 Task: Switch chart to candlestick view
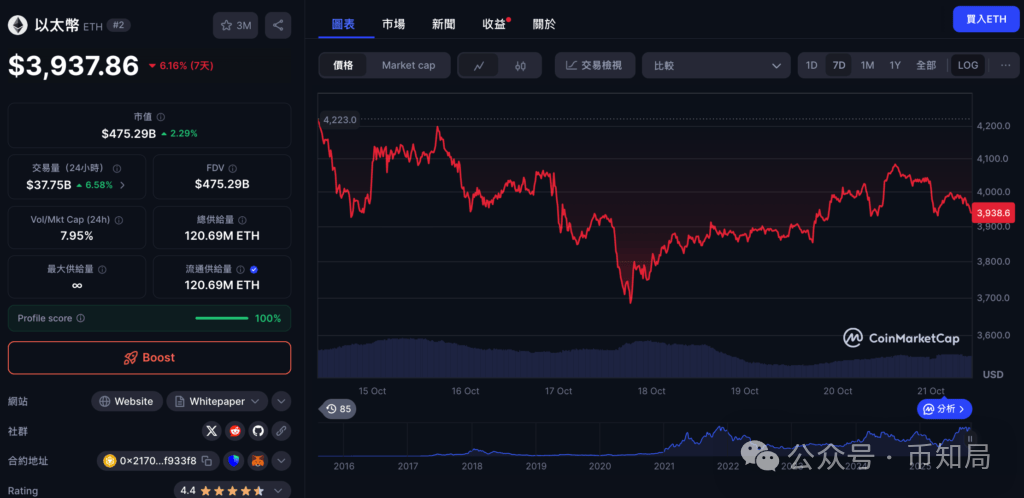[x=520, y=65]
